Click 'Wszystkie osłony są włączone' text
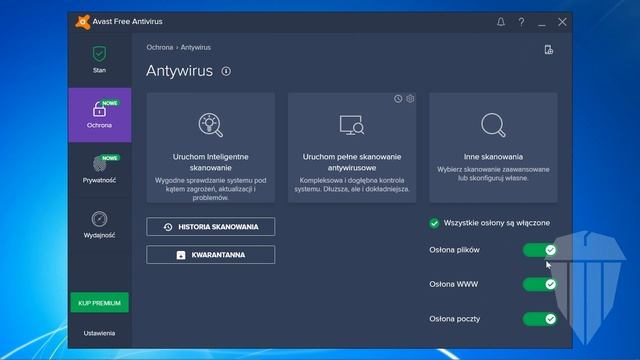The width and height of the screenshot is (640, 360). (x=497, y=223)
